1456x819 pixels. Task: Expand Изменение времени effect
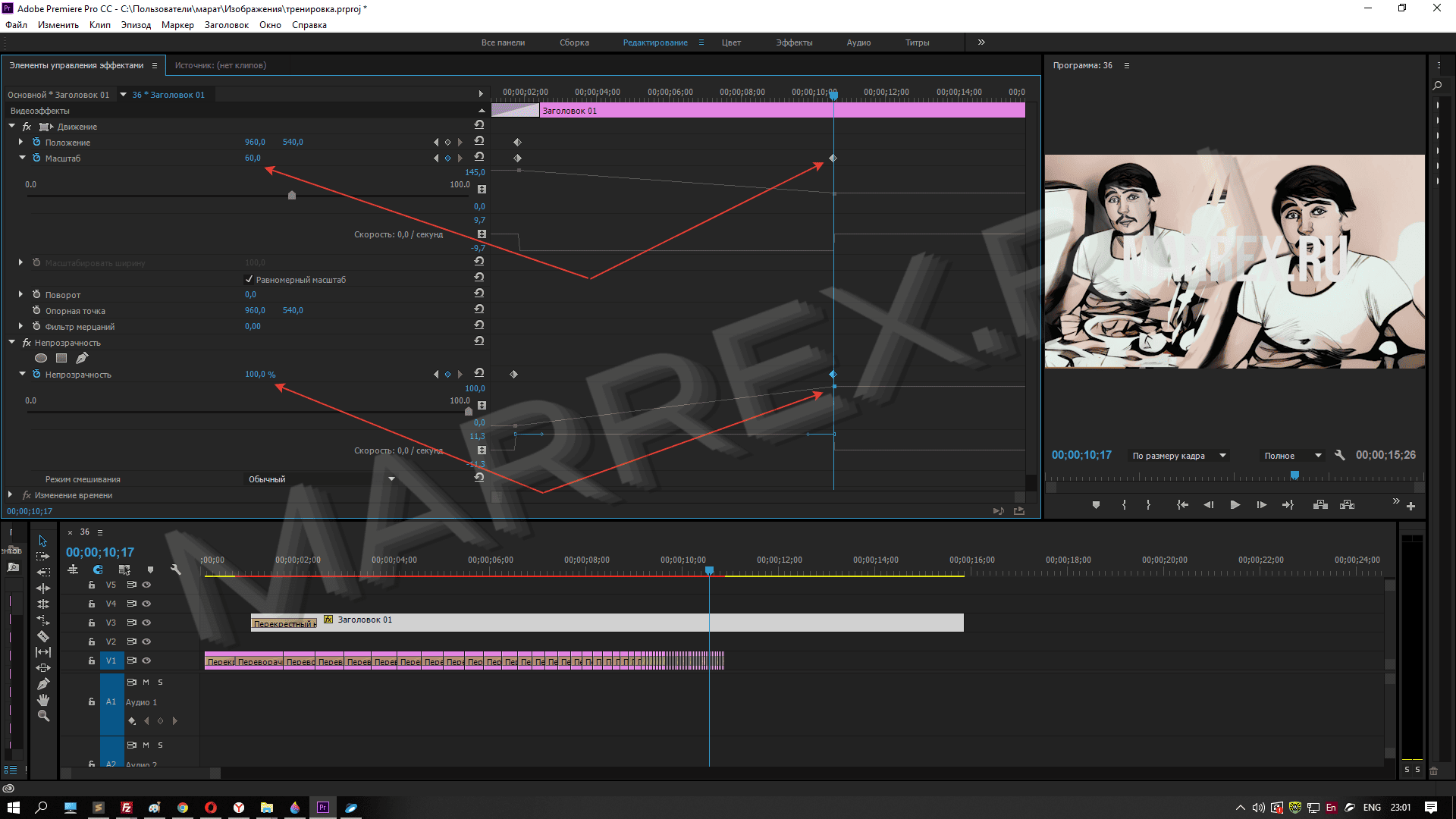tap(10, 494)
